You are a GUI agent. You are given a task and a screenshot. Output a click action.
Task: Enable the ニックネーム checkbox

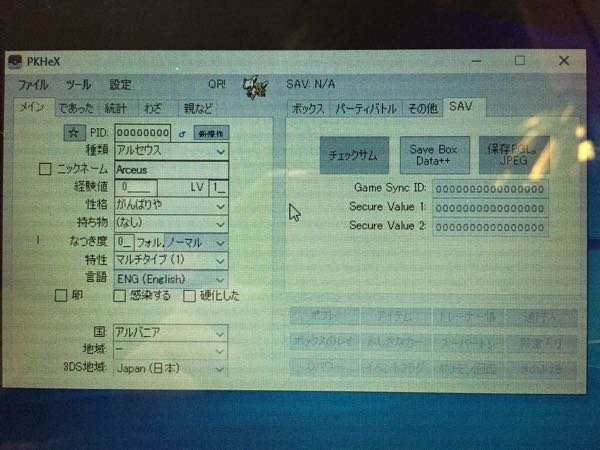44,169
